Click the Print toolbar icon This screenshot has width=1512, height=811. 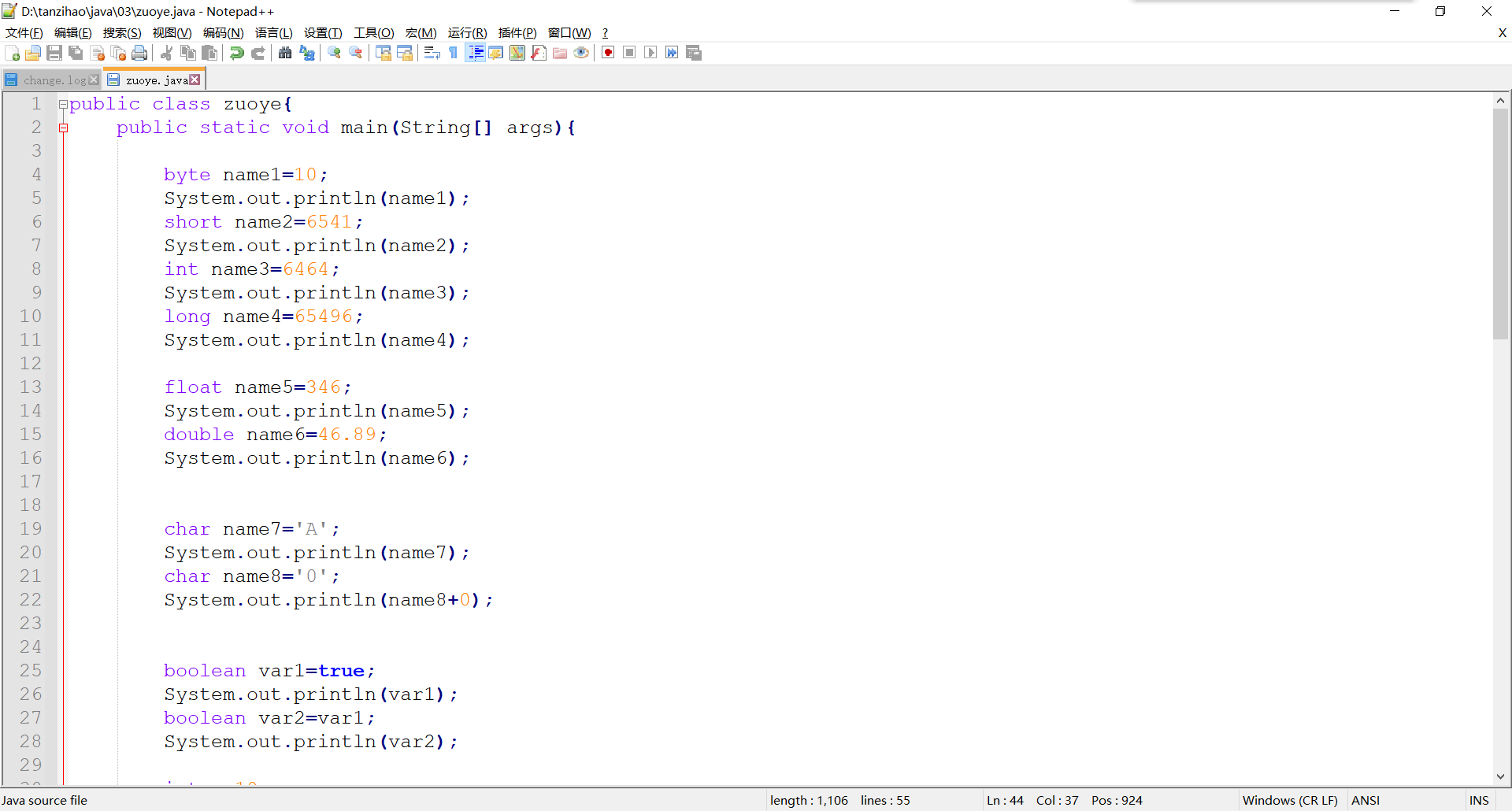pyautogui.click(x=139, y=53)
